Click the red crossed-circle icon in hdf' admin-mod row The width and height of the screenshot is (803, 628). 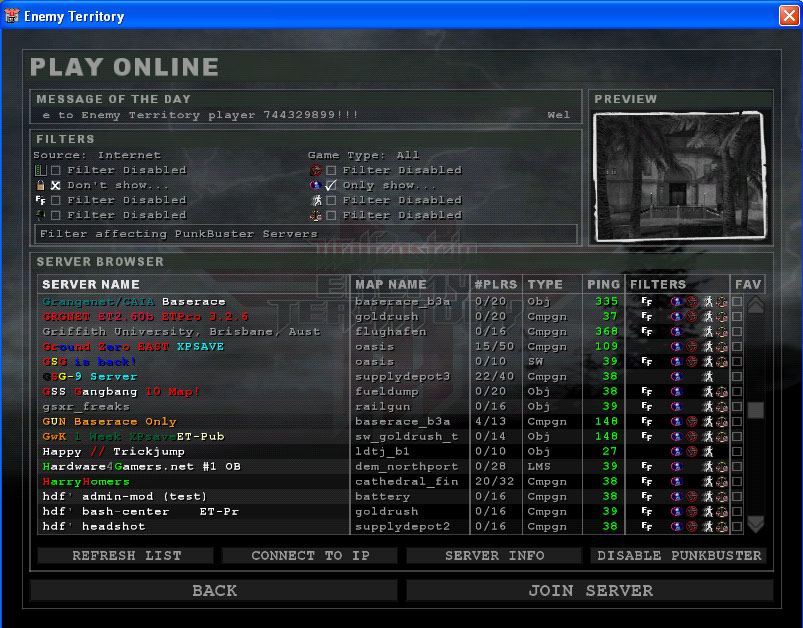pos(692,496)
